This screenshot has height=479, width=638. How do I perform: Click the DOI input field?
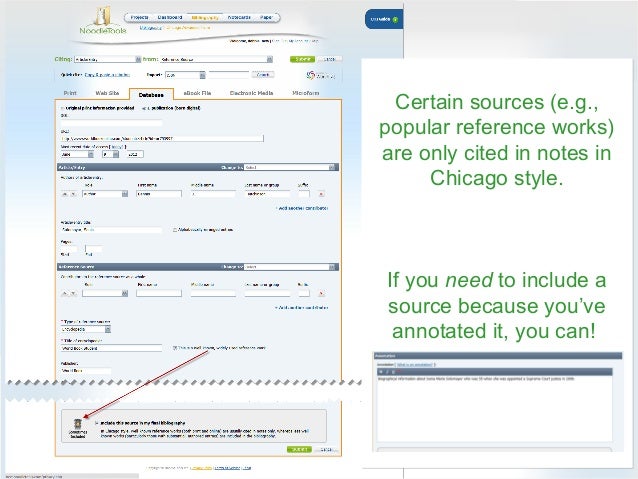click(x=111, y=122)
